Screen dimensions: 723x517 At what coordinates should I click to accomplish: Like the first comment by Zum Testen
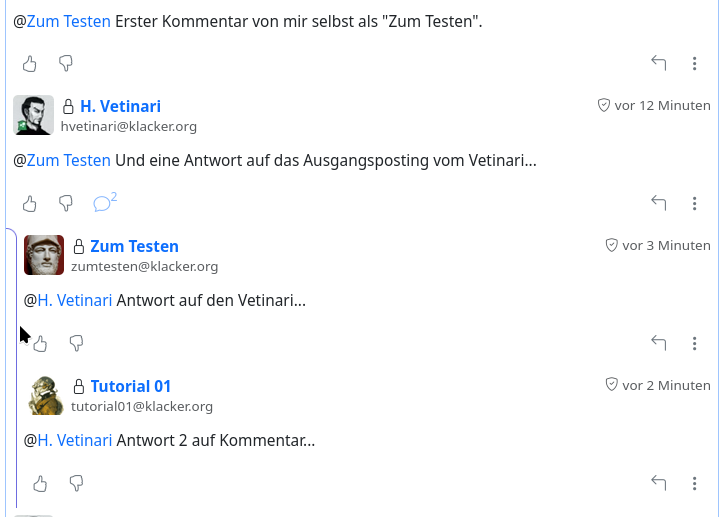click(30, 64)
